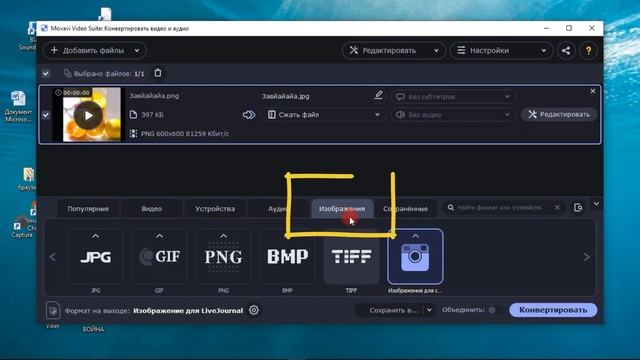Click output format icon at bottom left
The height and width of the screenshot is (360, 640).
[x=53, y=310]
